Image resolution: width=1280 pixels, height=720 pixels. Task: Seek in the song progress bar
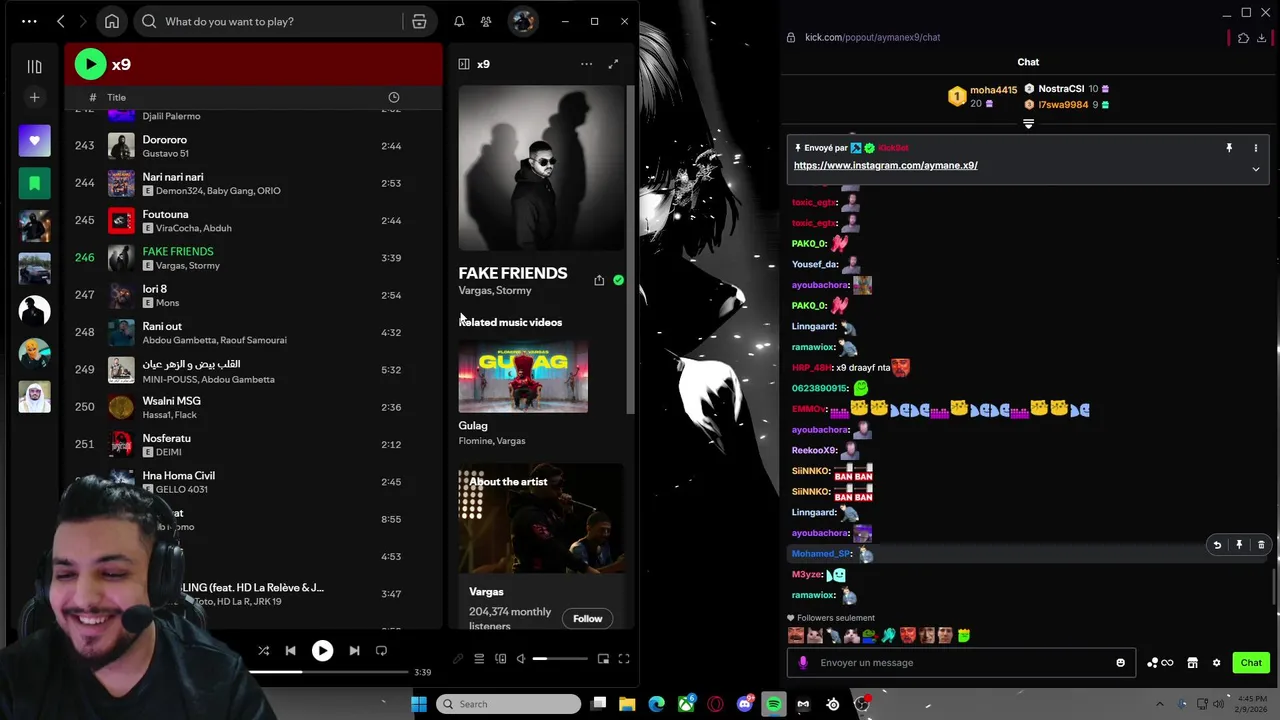tap(328, 672)
